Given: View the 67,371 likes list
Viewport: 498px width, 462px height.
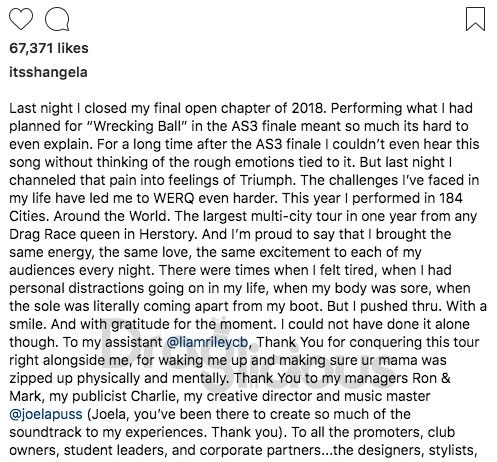Looking at the screenshot, I should pyautogui.click(x=49, y=48).
